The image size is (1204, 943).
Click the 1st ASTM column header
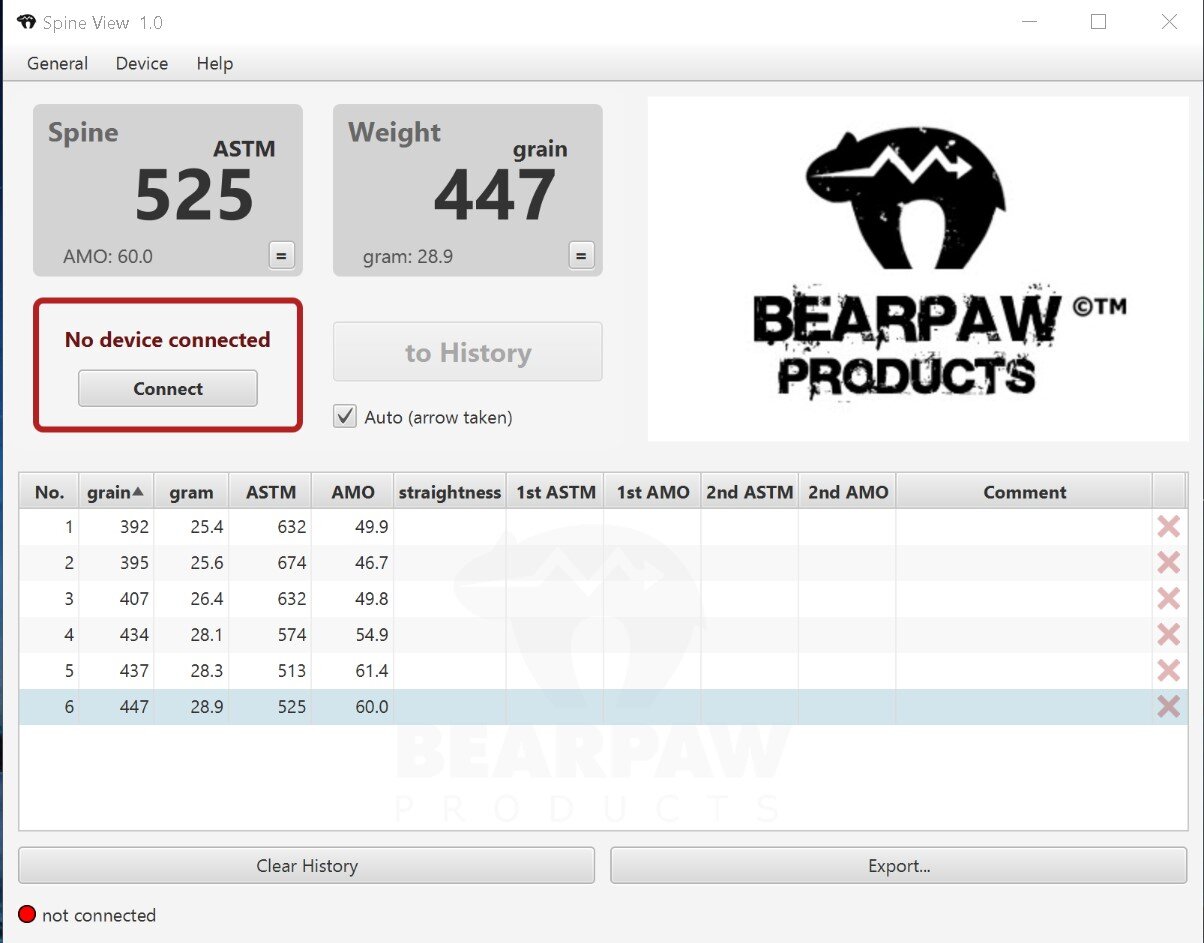[555, 492]
